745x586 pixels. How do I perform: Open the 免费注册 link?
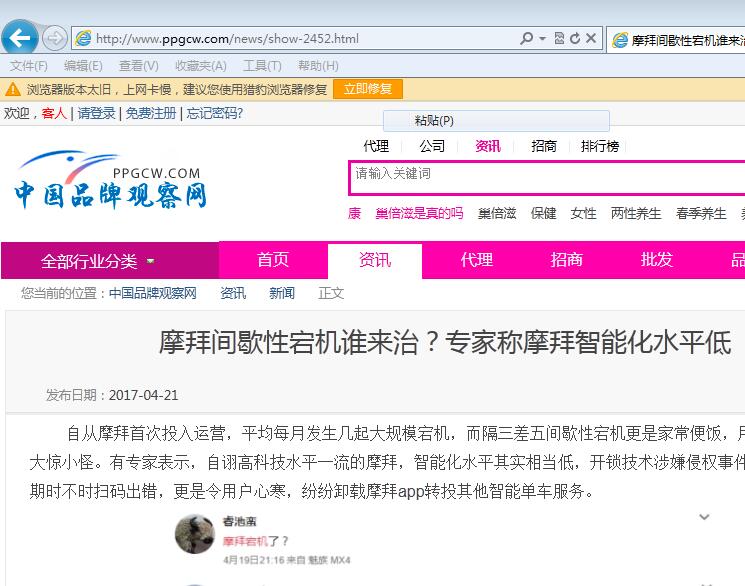pos(151,113)
